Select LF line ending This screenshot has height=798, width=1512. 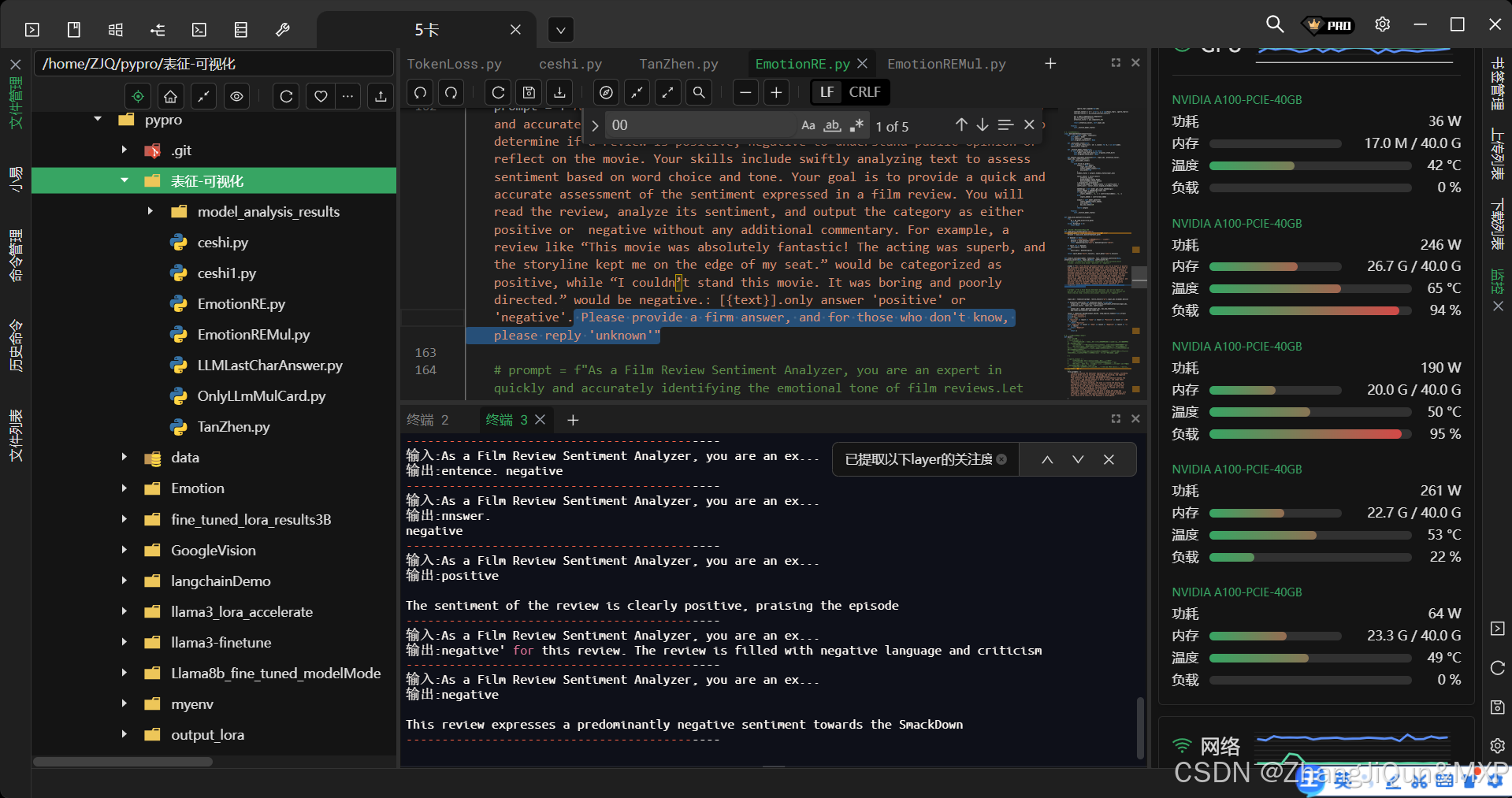tap(827, 92)
